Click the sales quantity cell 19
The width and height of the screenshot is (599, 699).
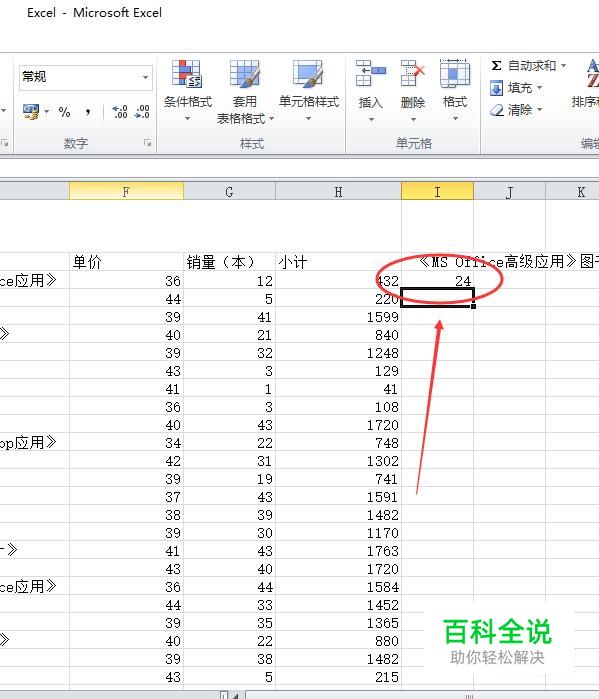[x=229, y=479]
